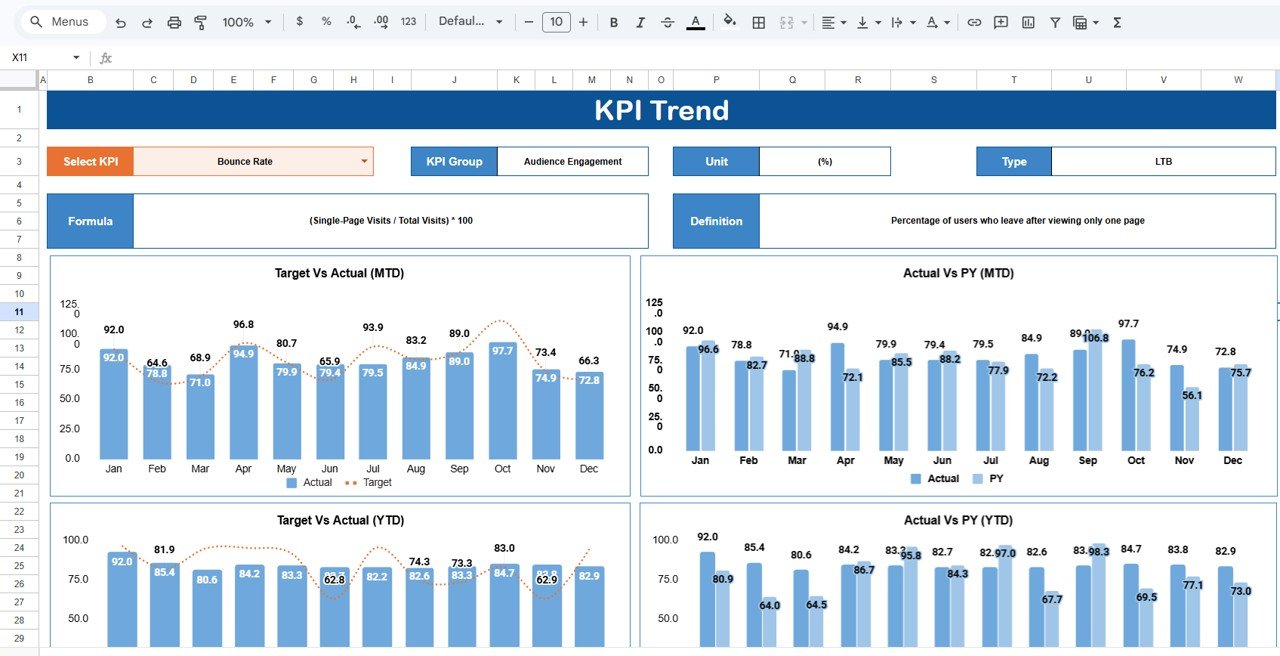Open the Menus search
Image resolution: width=1280 pixels, height=656 pixels.
[x=62, y=21]
